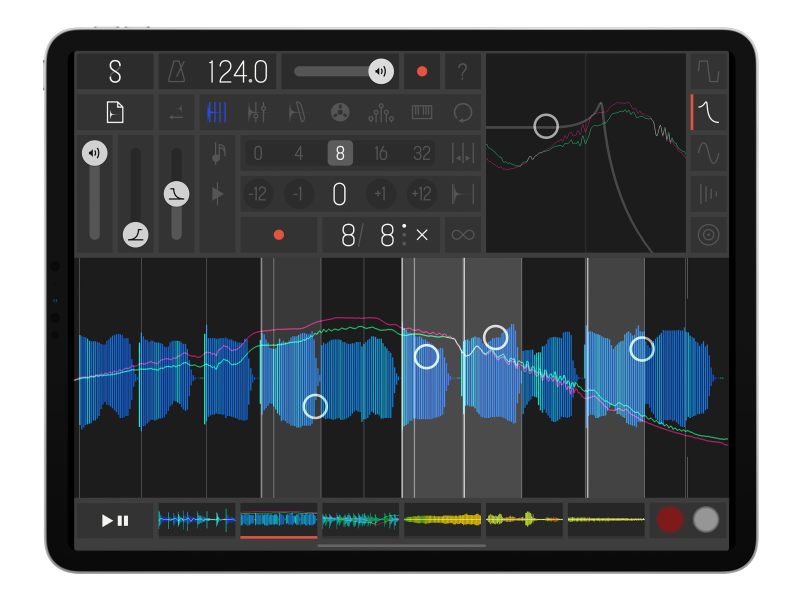
Task: Lower pitch by 12 semitones
Action: (258, 194)
